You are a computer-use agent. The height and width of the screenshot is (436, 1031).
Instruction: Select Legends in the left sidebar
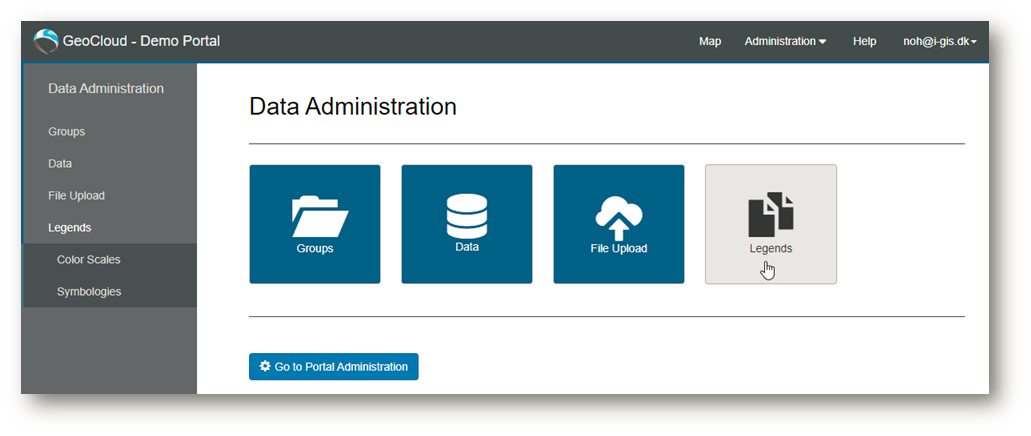[70, 228]
